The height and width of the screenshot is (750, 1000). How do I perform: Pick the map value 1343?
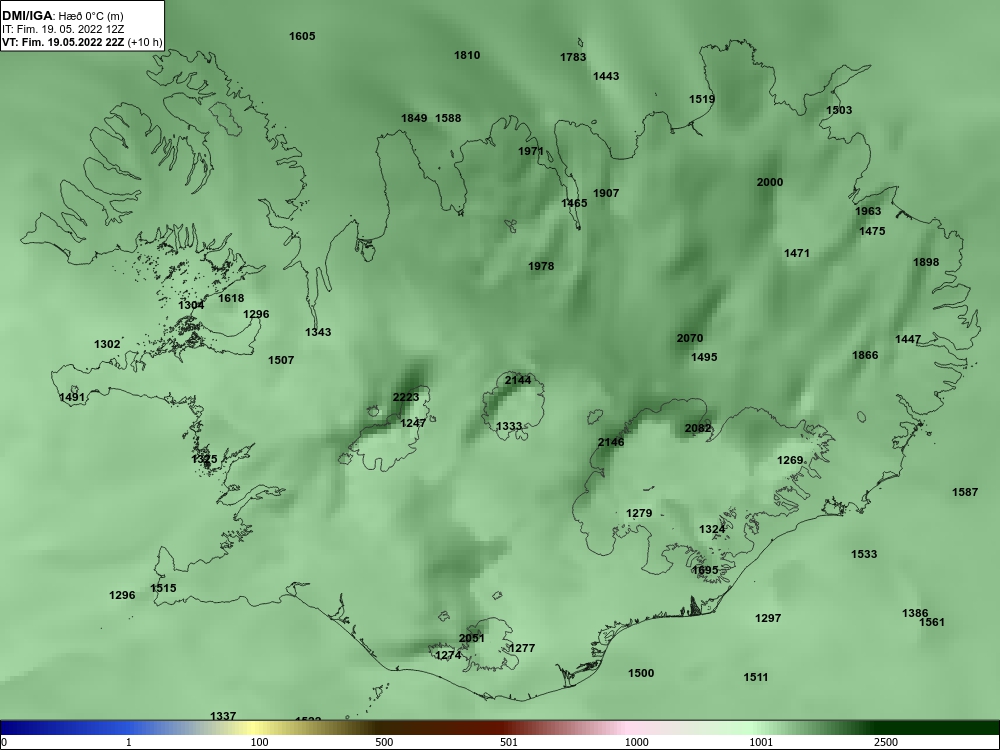coord(318,332)
